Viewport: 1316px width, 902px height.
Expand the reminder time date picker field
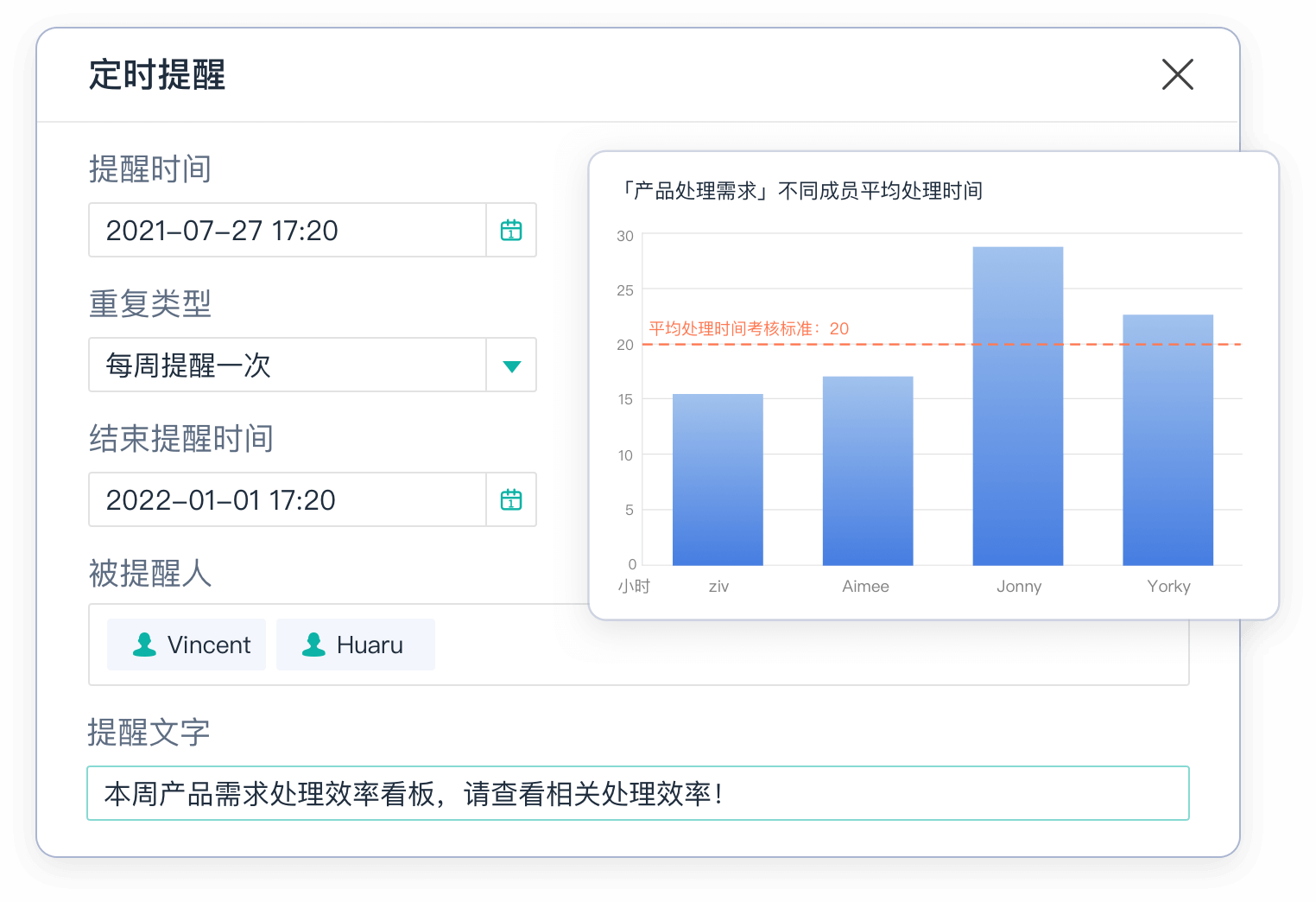285,230
